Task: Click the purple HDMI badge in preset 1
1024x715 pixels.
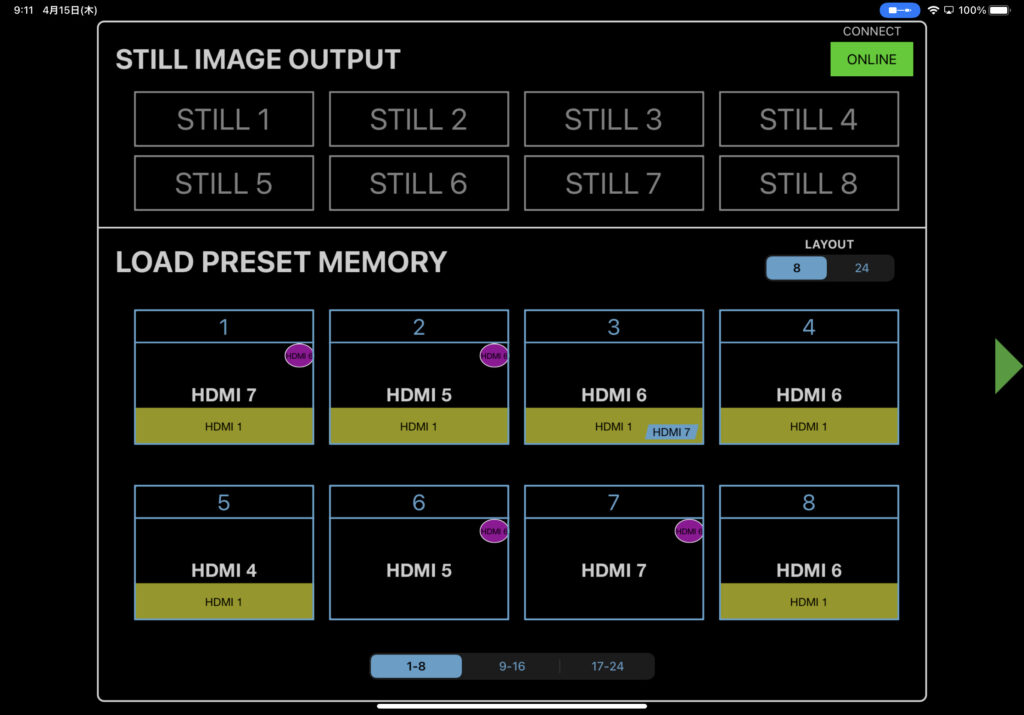Action: (299, 355)
